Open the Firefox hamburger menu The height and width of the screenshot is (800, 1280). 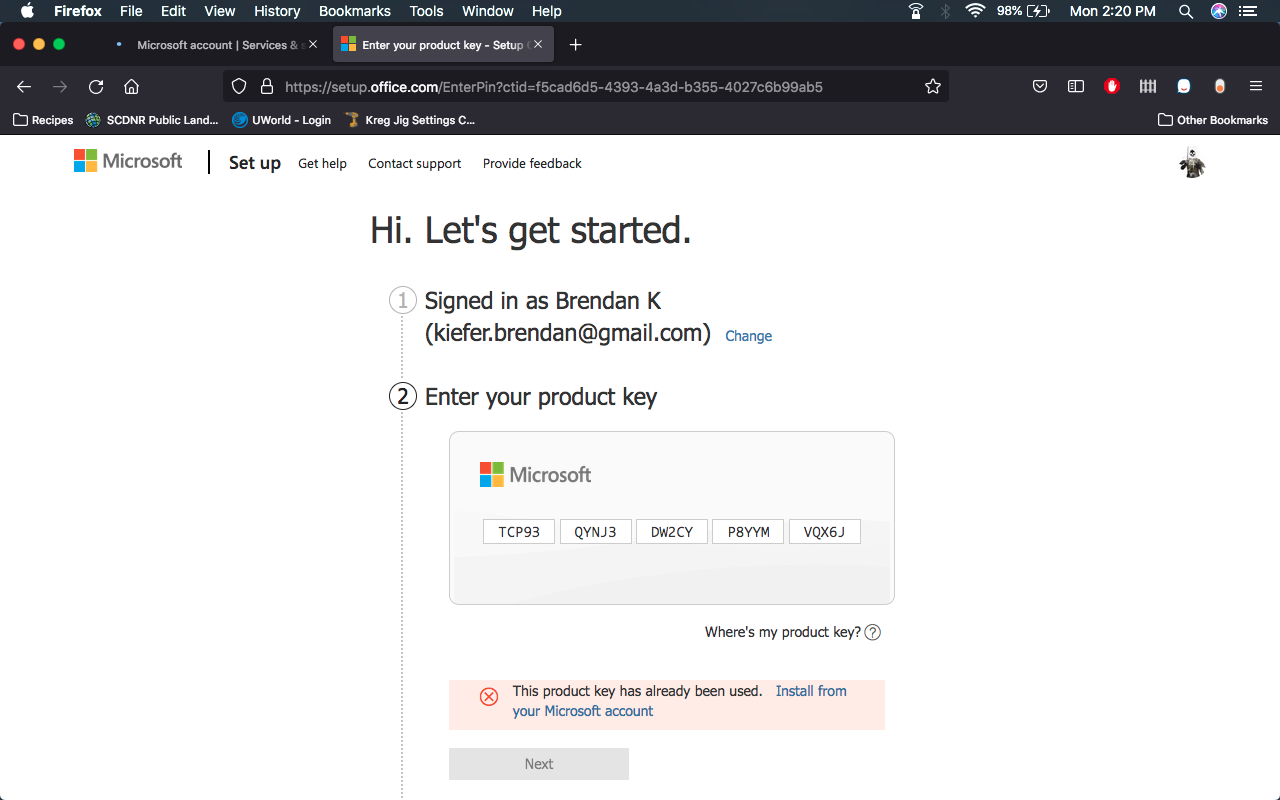(x=1256, y=87)
